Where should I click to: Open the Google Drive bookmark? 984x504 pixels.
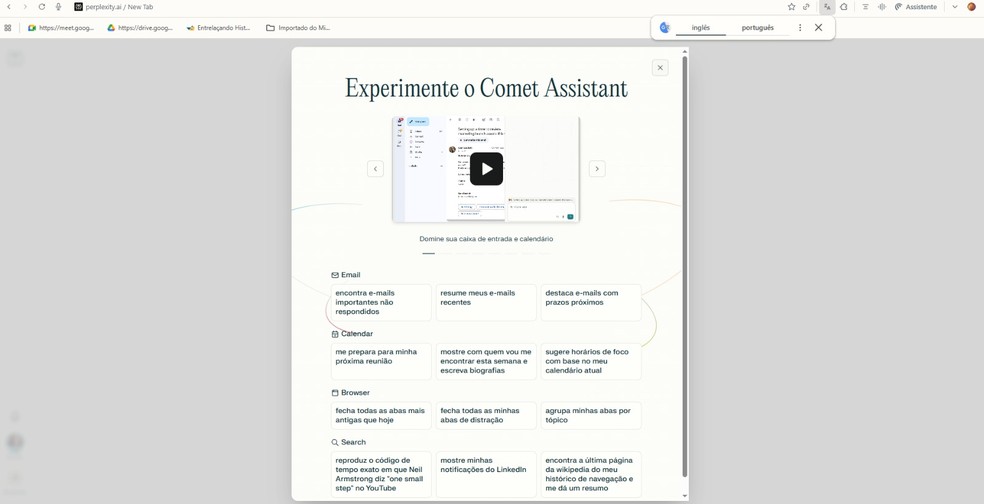[140, 28]
